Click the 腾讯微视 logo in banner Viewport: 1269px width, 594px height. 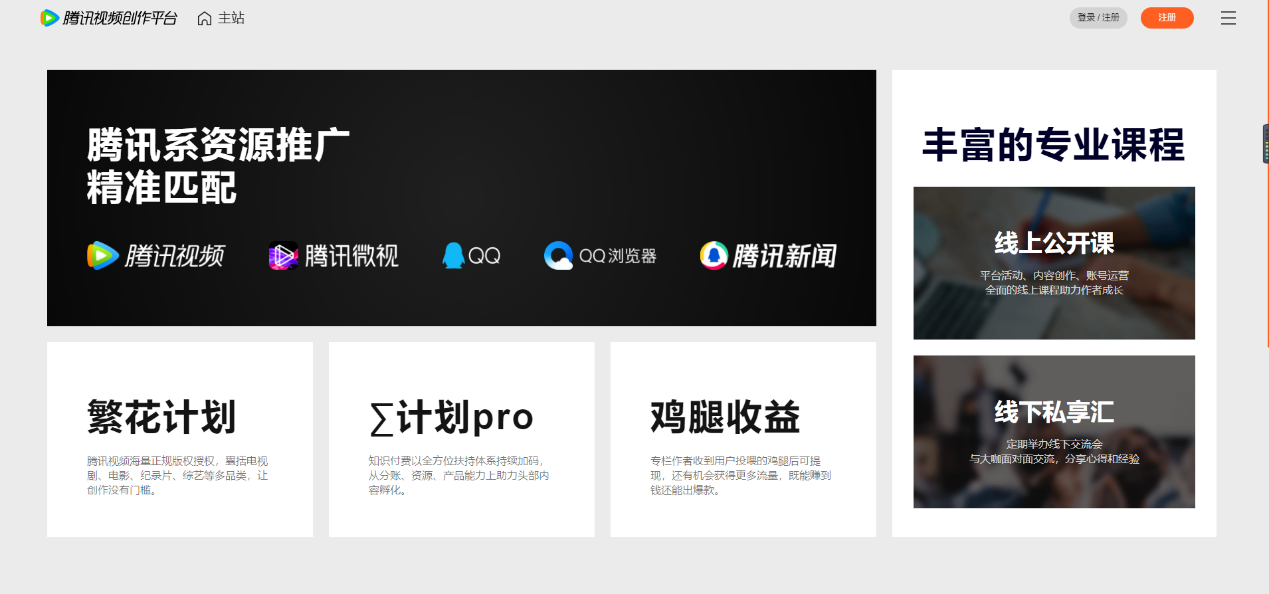pos(333,256)
